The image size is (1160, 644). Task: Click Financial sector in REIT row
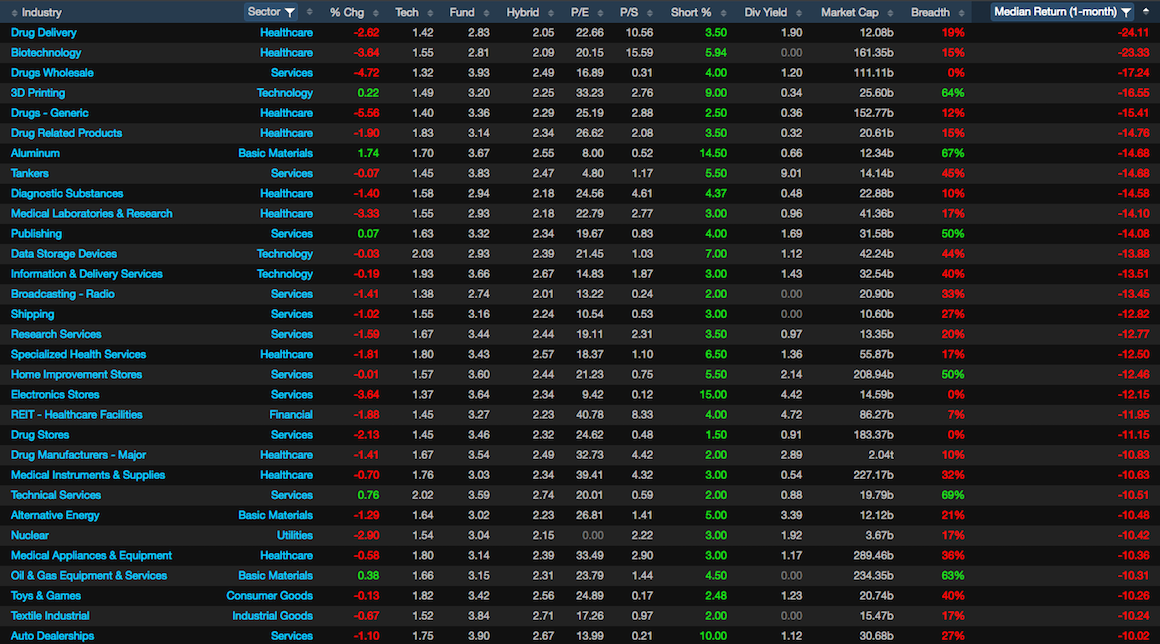point(291,415)
